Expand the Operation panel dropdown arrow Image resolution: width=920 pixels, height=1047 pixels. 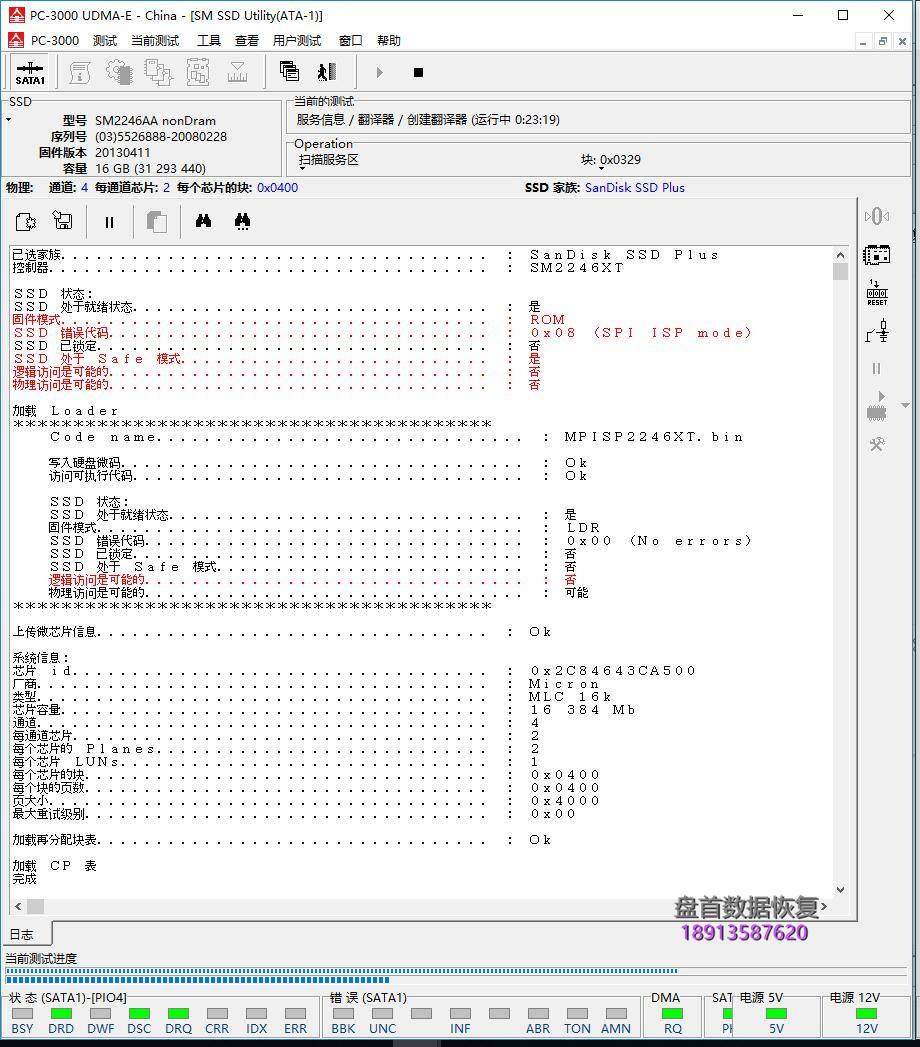[302, 169]
